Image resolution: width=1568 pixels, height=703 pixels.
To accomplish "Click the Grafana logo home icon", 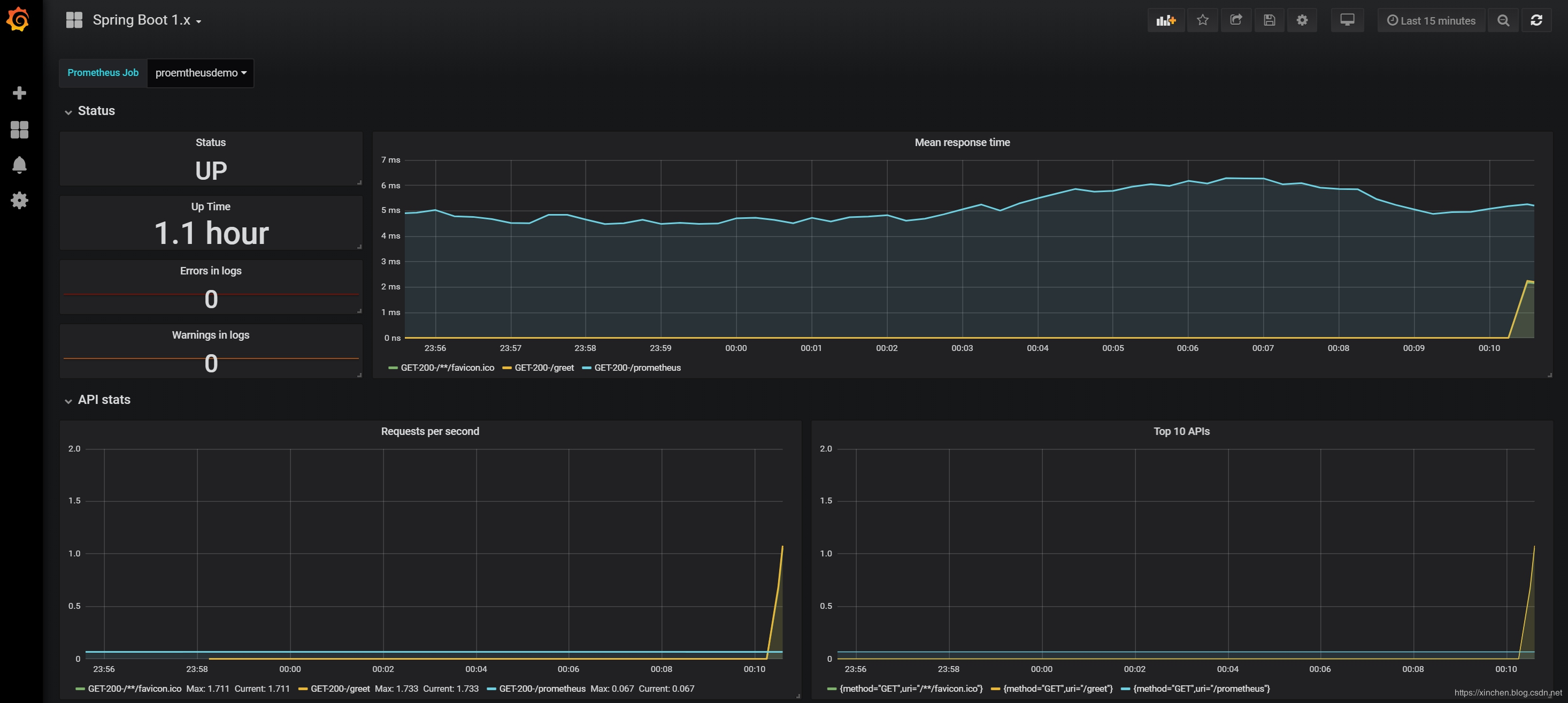I will tap(18, 19).
